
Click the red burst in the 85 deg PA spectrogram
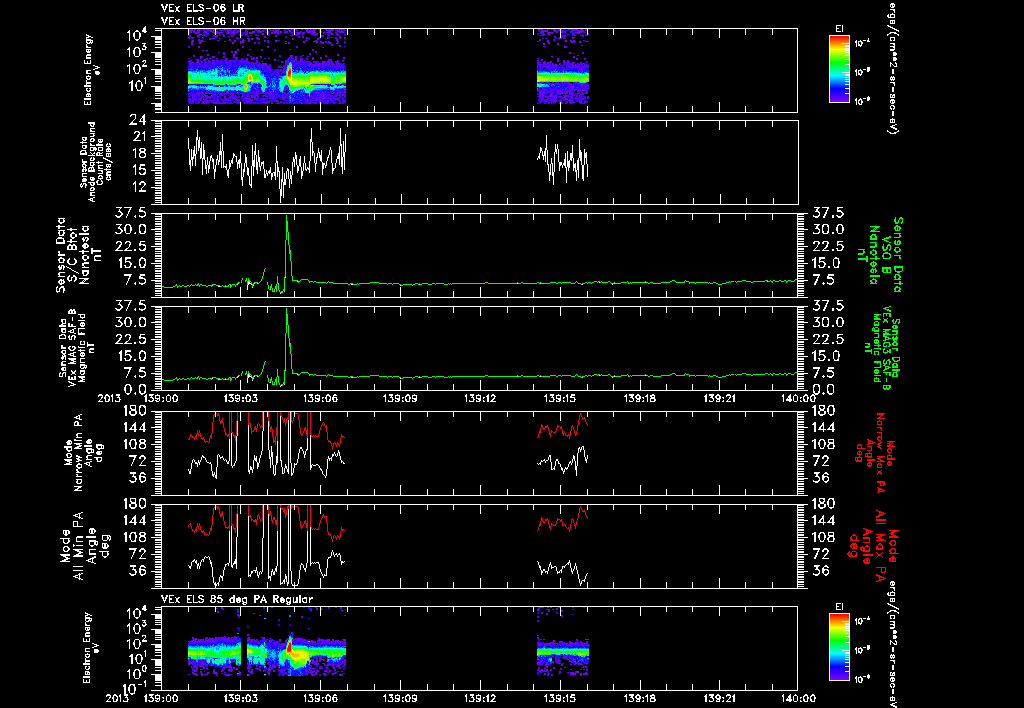pos(289,647)
